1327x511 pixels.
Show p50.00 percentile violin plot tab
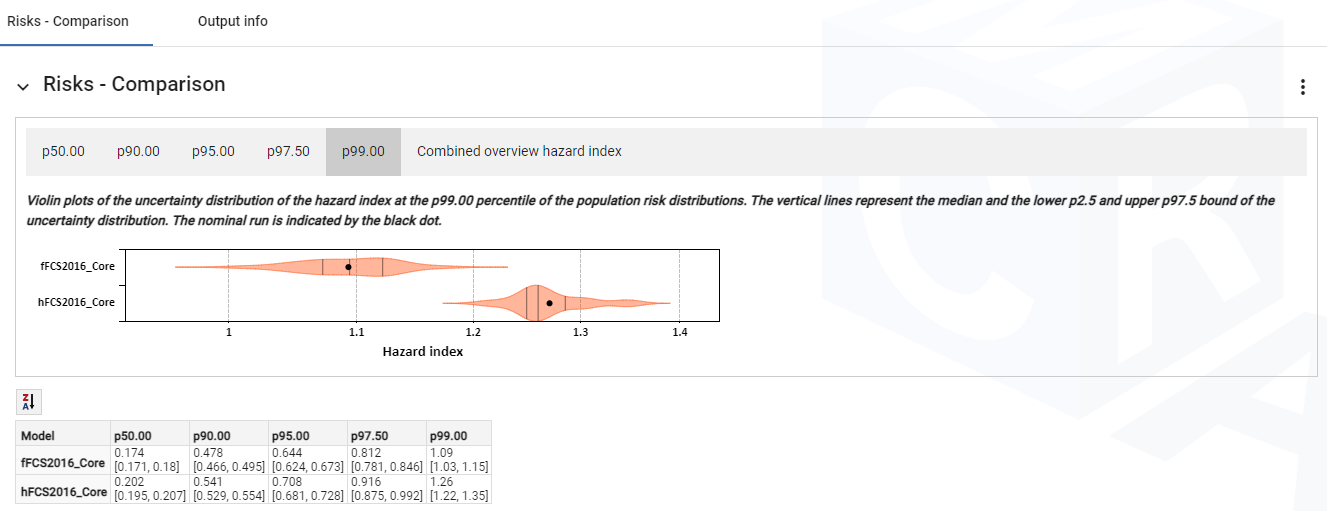(63, 152)
